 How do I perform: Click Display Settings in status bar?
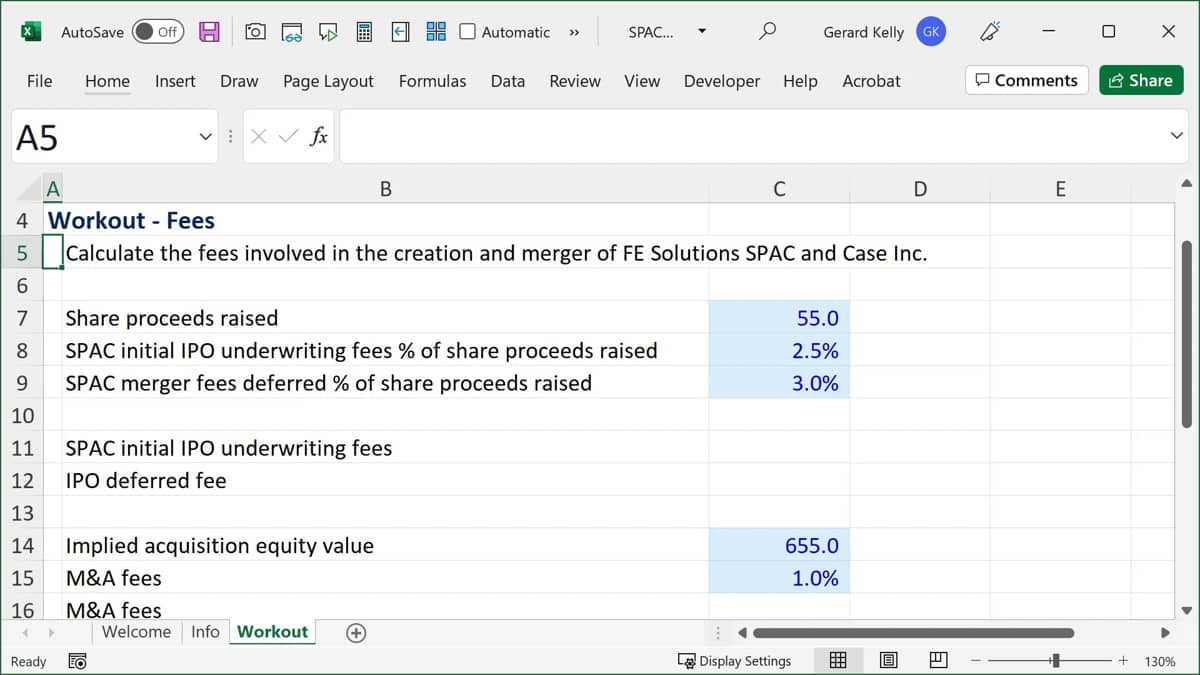coord(734,661)
